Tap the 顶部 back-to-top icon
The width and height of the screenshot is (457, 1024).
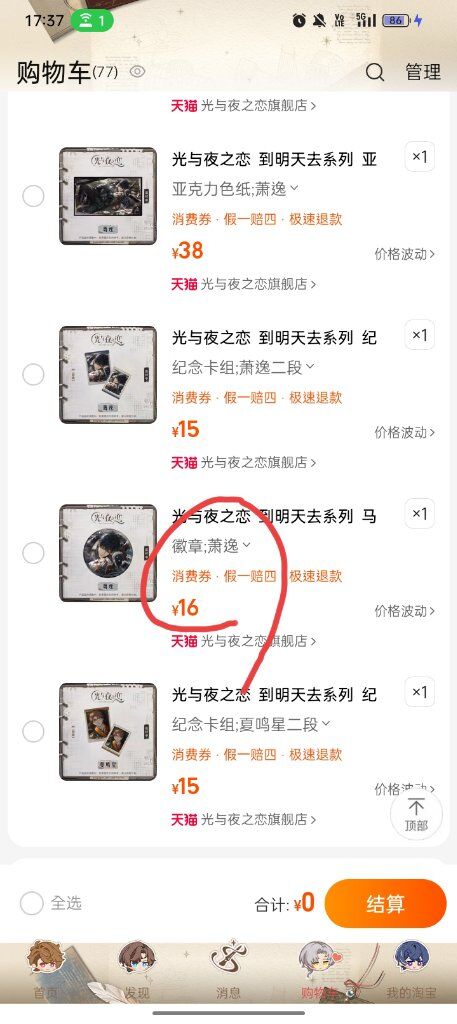(x=416, y=814)
